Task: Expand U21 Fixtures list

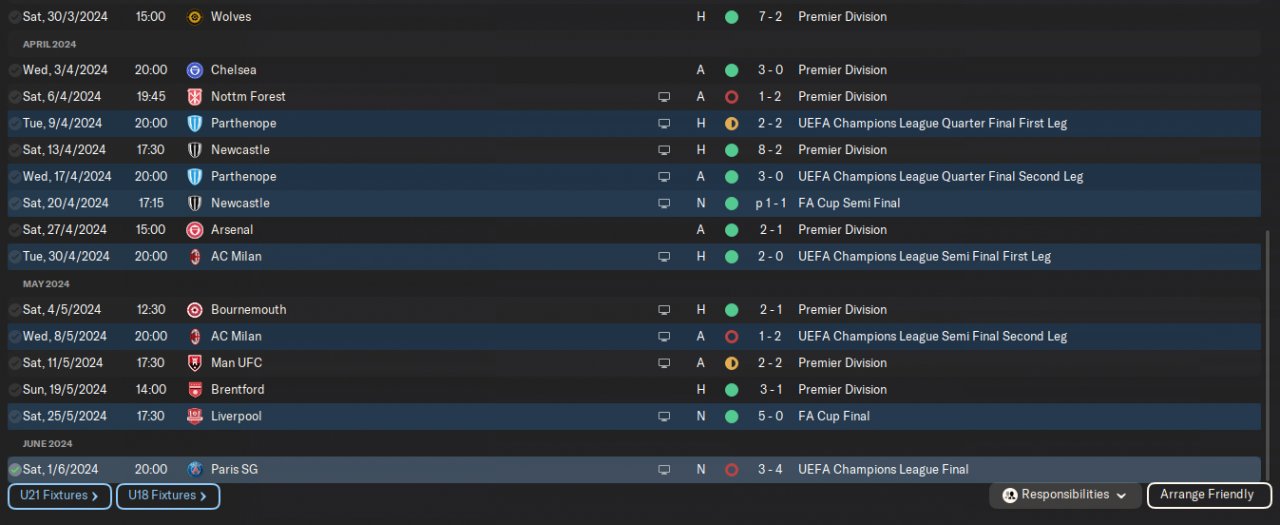Action: pyautogui.click(x=59, y=495)
